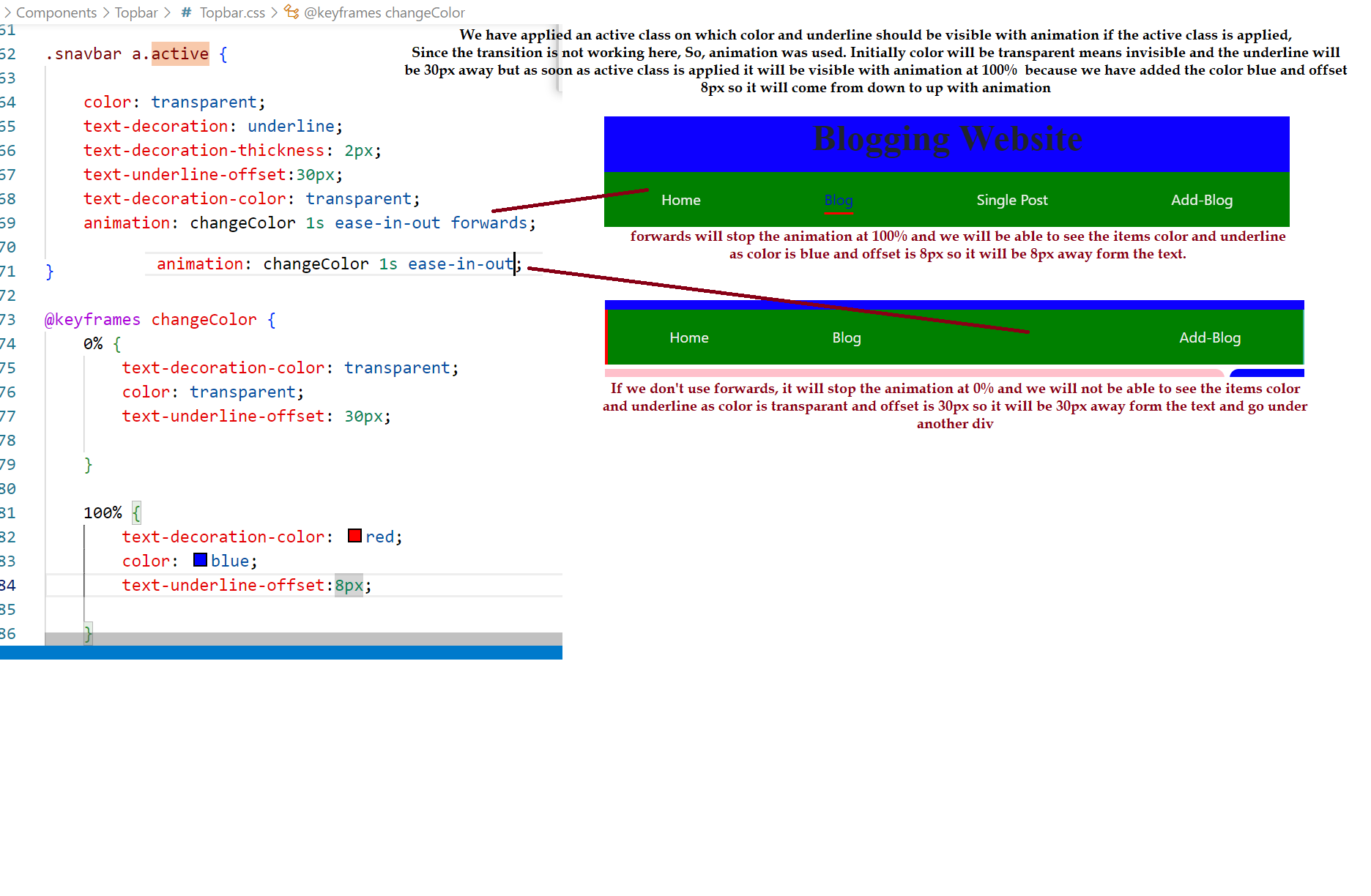This screenshot has width=1371, height=896.
Task: Click Single Post in the navbar
Action: pyautogui.click(x=1012, y=200)
